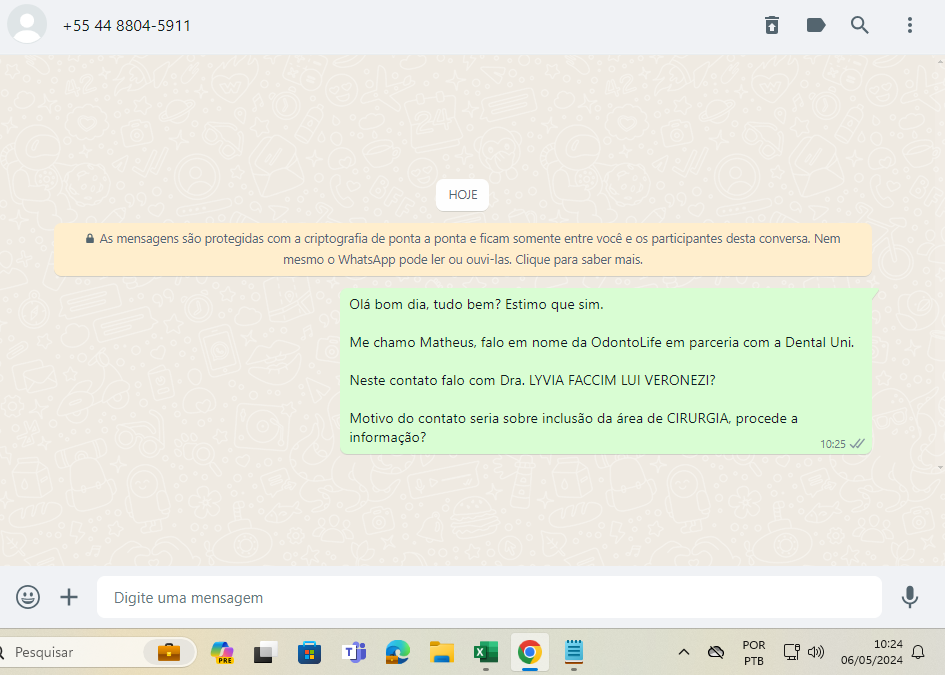
Task: Open the Notepad app in taskbar
Action: click(574, 652)
